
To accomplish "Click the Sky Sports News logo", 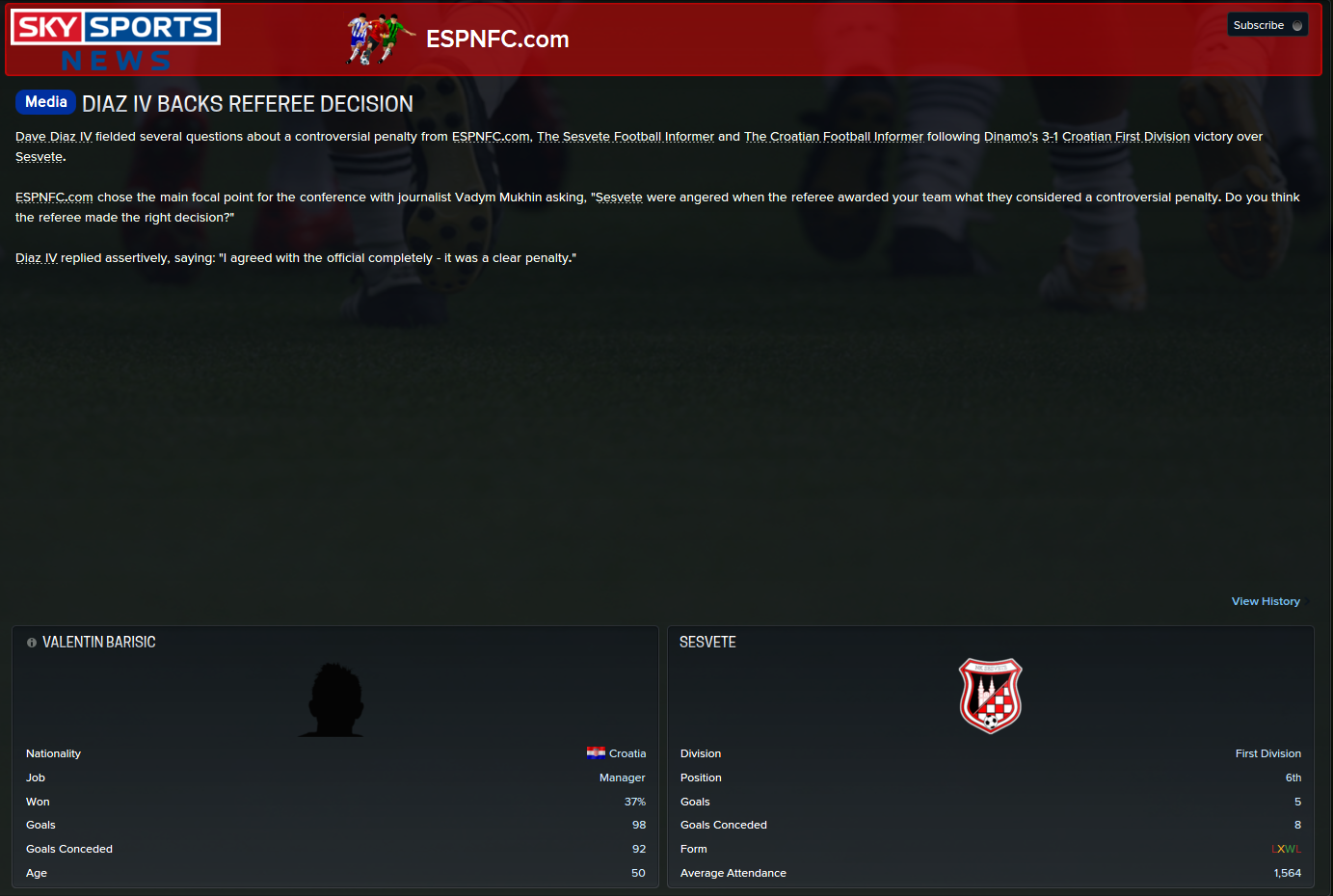I will [116, 40].
